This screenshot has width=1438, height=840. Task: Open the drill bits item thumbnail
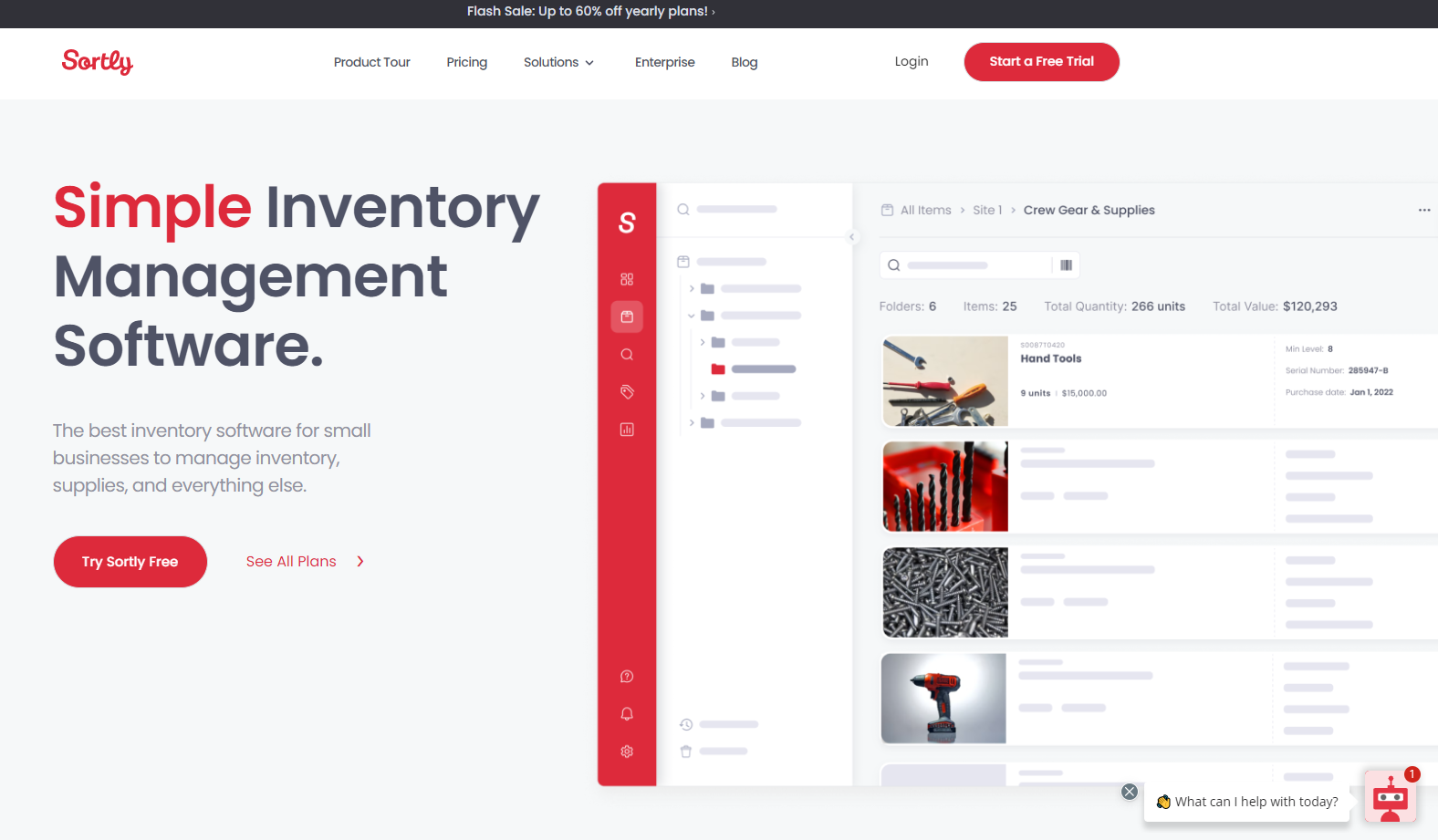(945, 487)
